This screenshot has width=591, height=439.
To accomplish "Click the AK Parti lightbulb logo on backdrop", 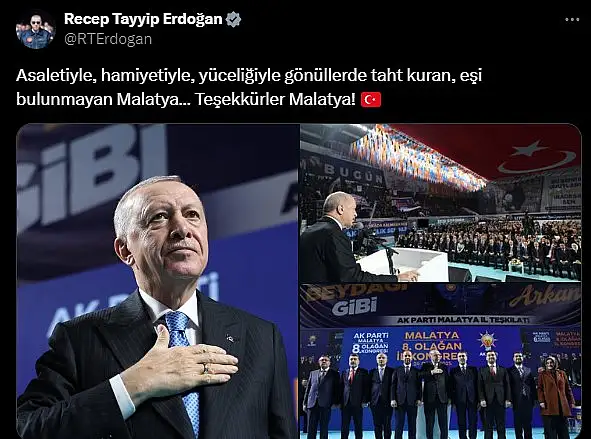I will (488, 341).
